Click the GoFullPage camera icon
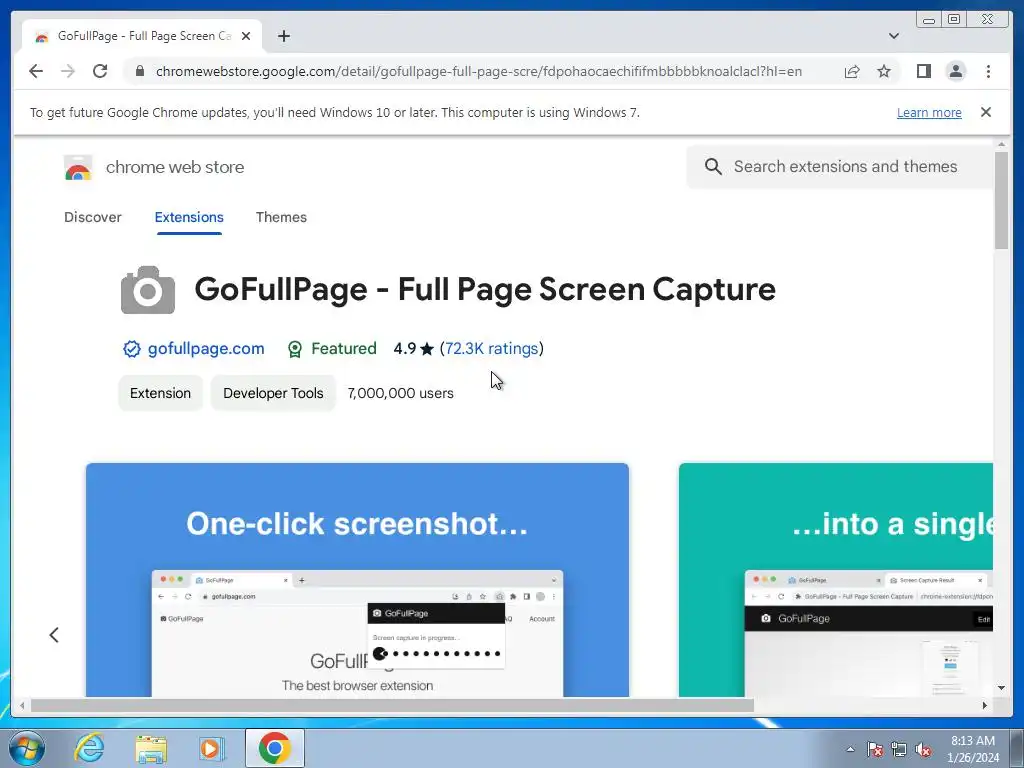Screen dimensions: 1024x768 [x=148, y=290]
